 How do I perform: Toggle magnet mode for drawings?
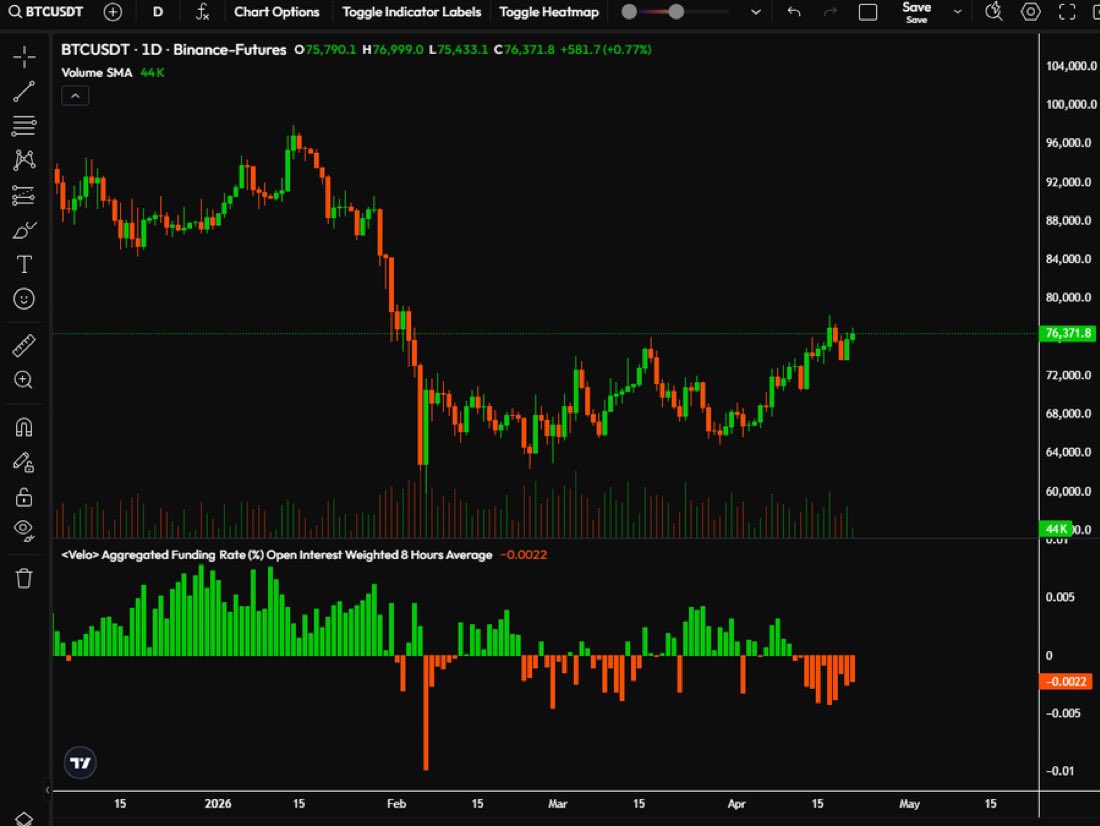24,427
